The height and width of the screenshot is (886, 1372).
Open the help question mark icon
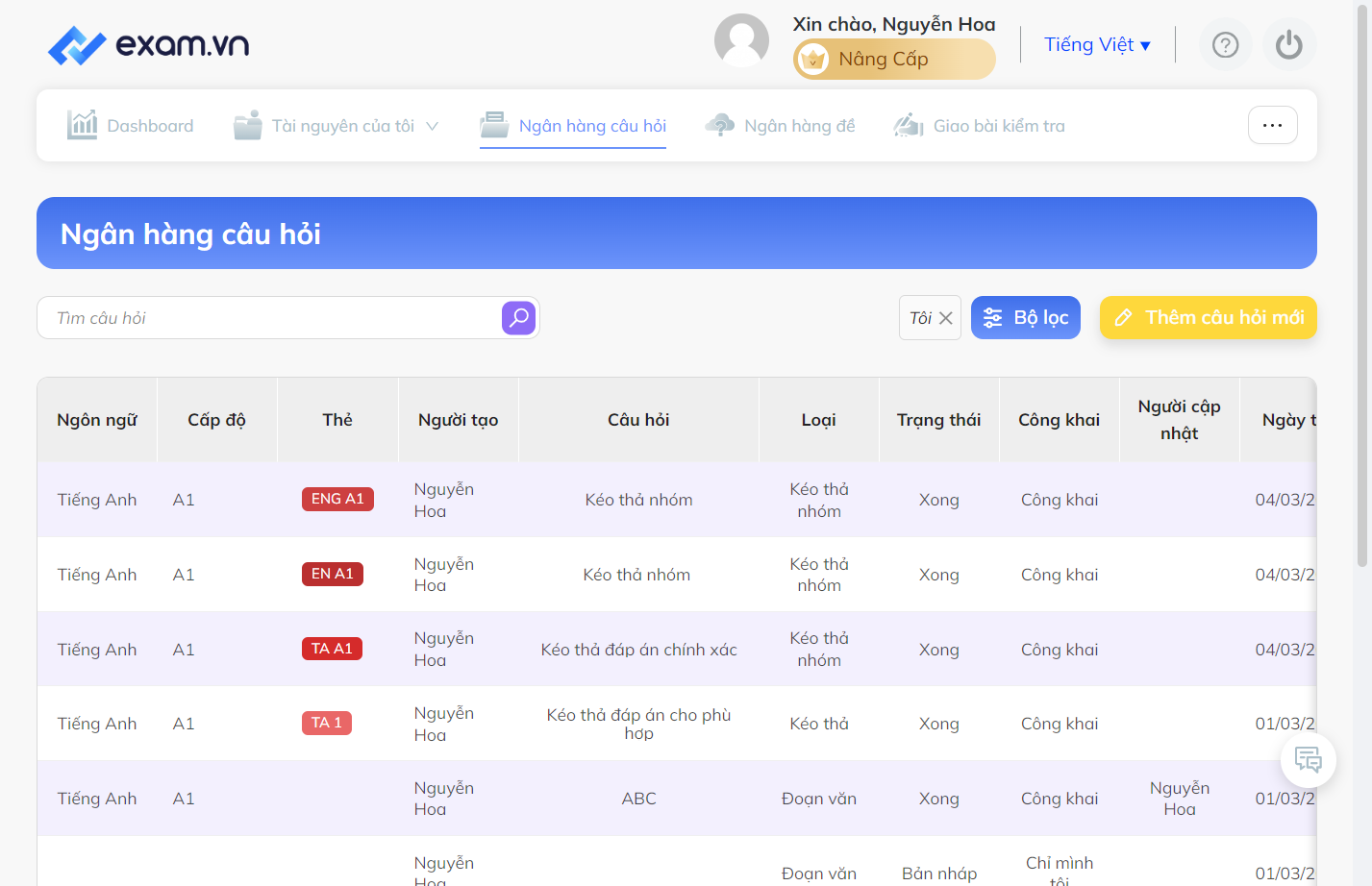click(x=1225, y=45)
